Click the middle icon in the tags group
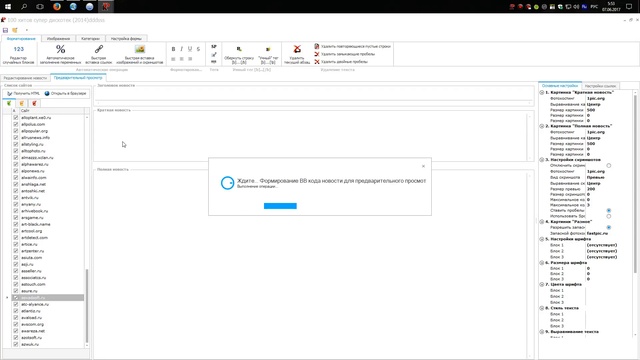The height and width of the screenshot is (360, 640). pos(213,54)
